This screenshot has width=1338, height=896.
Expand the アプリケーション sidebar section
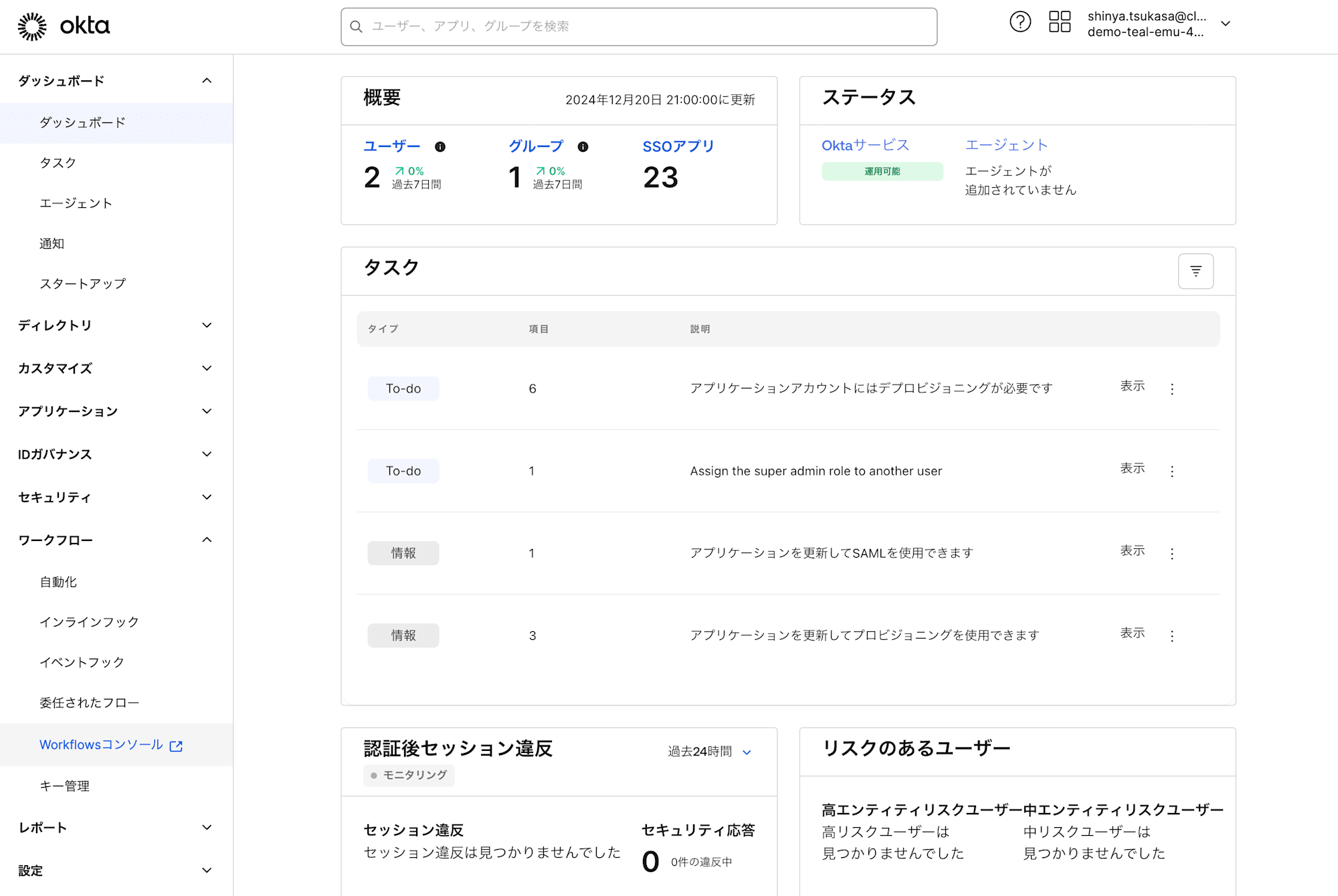click(x=207, y=411)
